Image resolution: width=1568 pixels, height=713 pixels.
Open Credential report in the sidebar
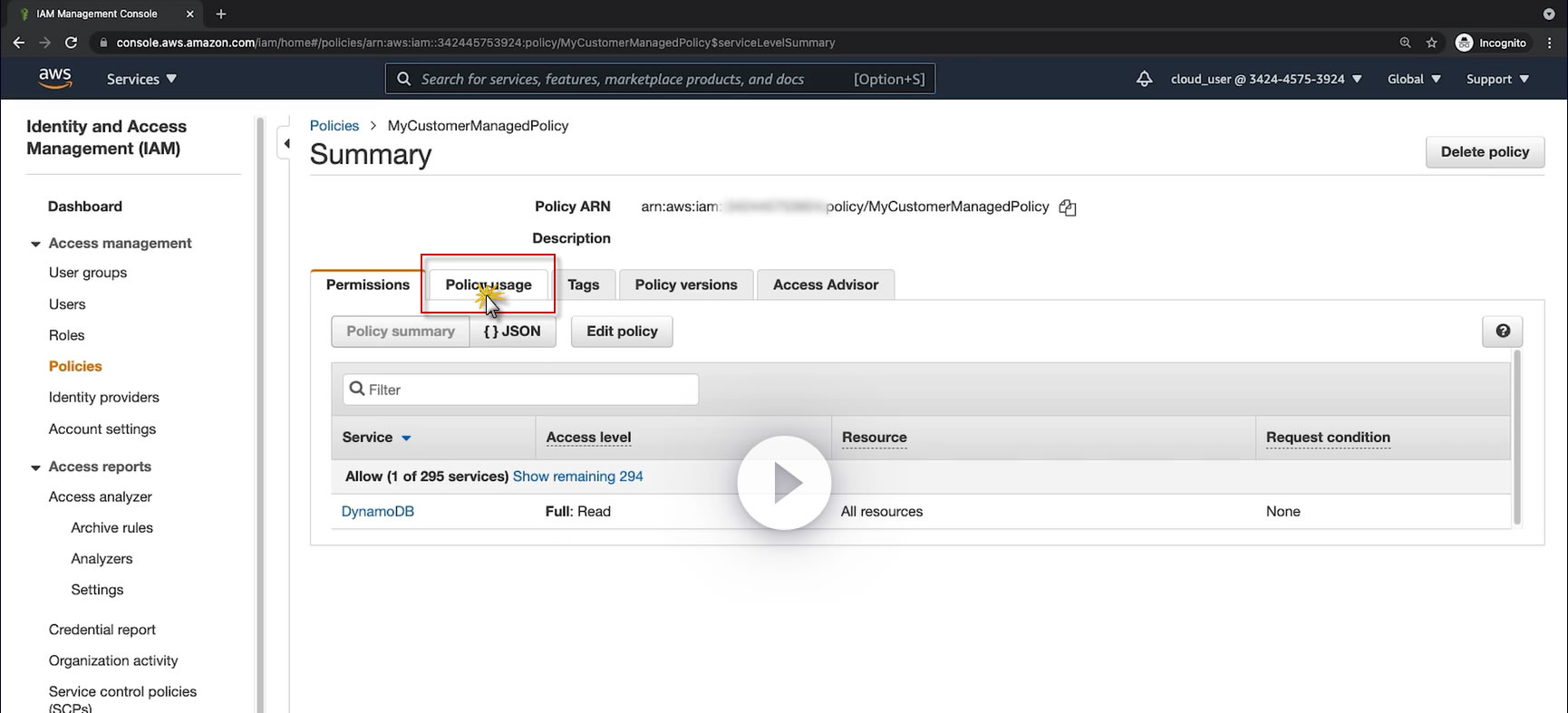(102, 630)
